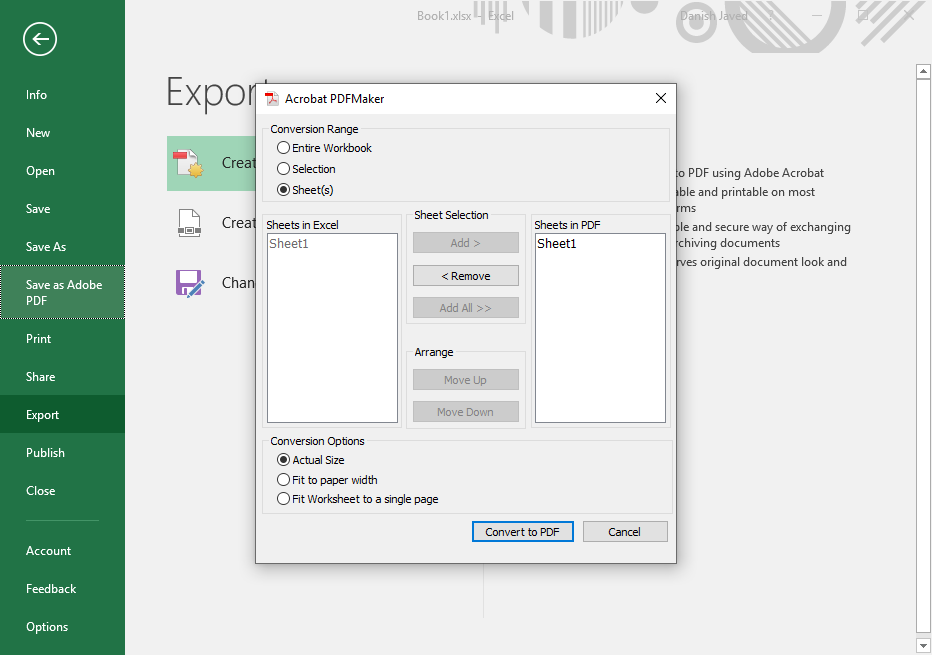Click the Acrobat PDFMaker title icon
The width and height of the screenshot is (932, 655).
tap(272, 99)
